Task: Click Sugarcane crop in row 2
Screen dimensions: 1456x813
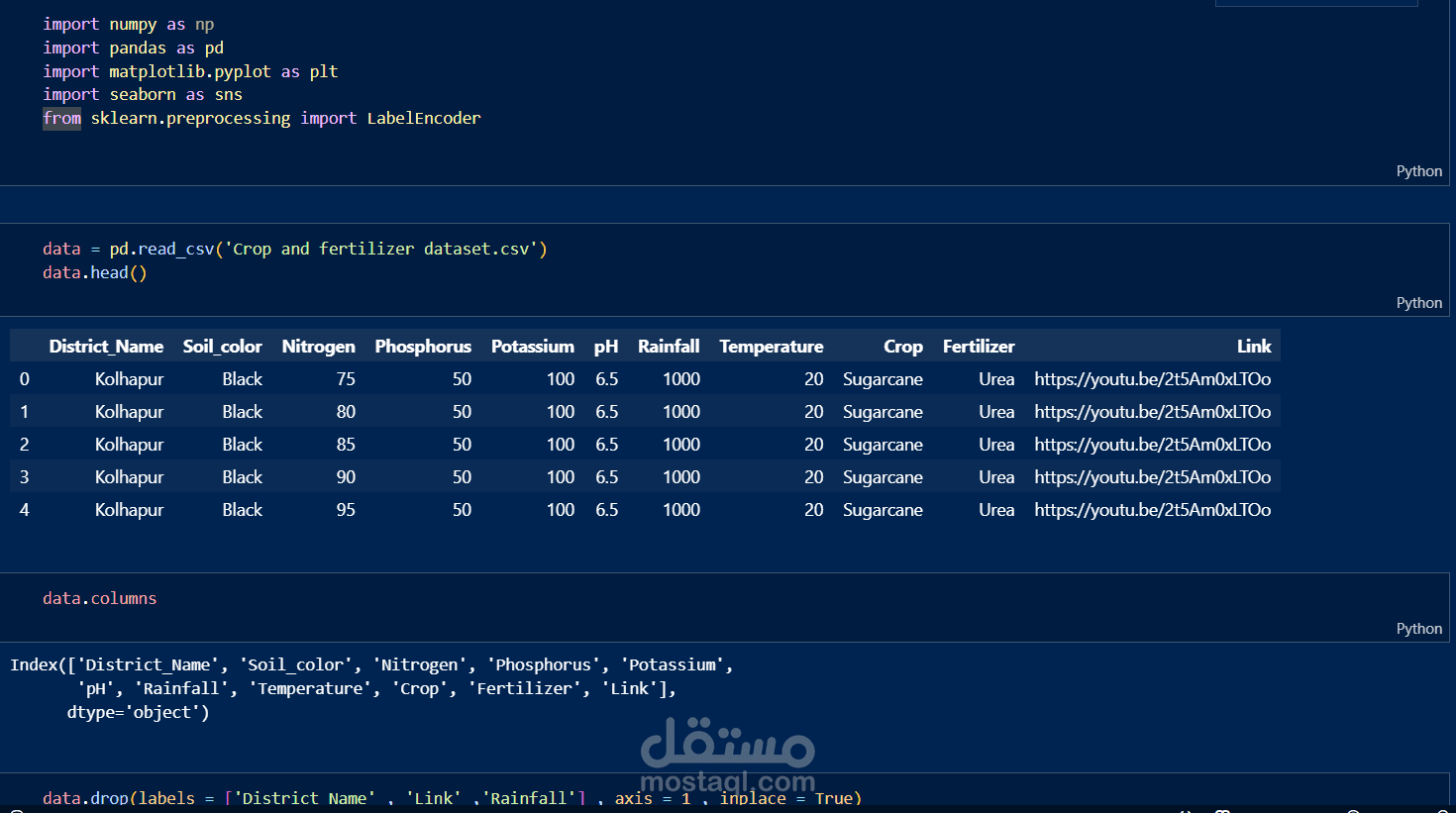Action: [x=883, y=445]
